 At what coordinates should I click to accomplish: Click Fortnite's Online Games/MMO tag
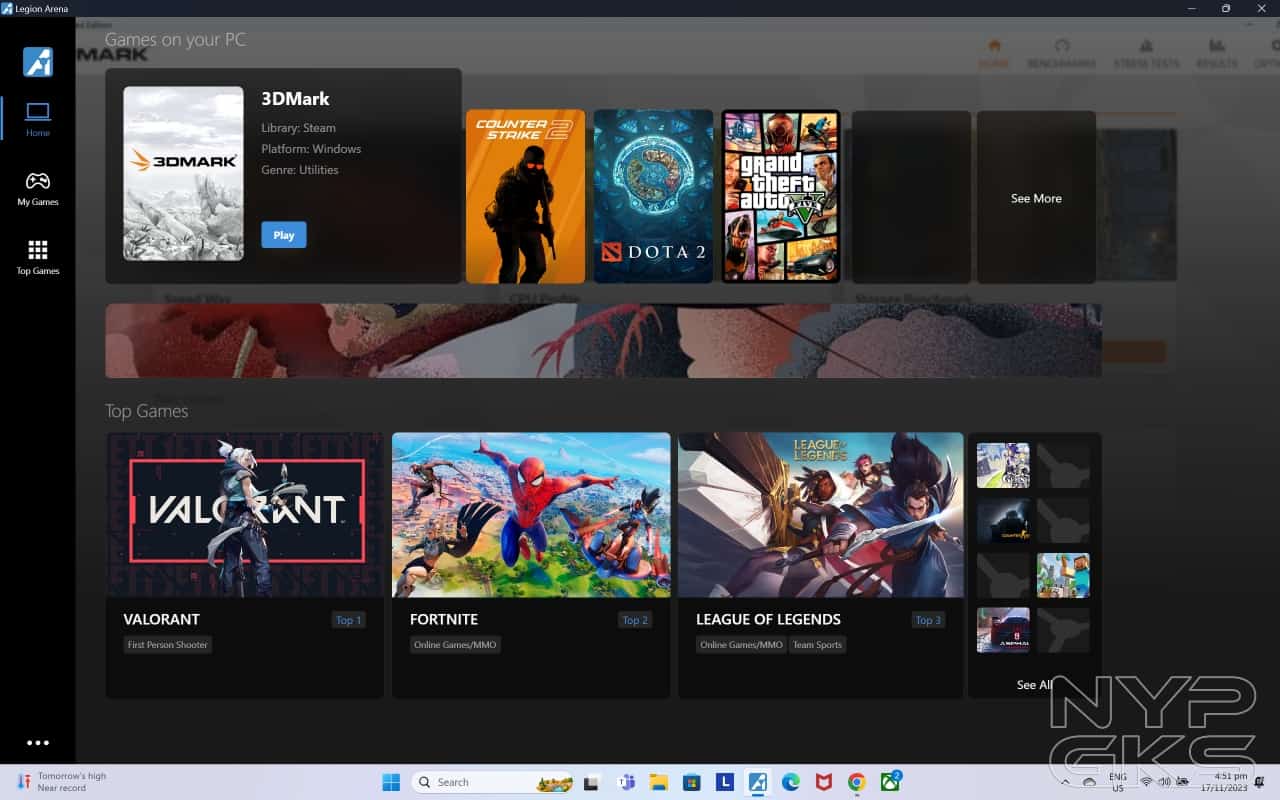coord(455,645)
